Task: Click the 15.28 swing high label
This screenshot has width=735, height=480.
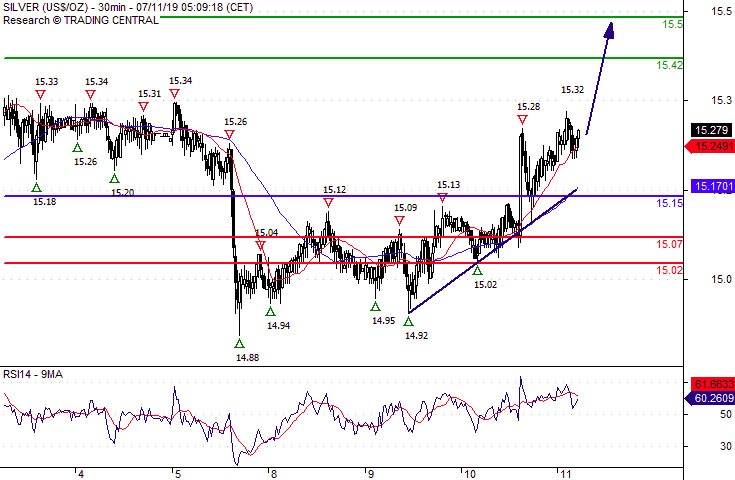Action: (528, 107)
